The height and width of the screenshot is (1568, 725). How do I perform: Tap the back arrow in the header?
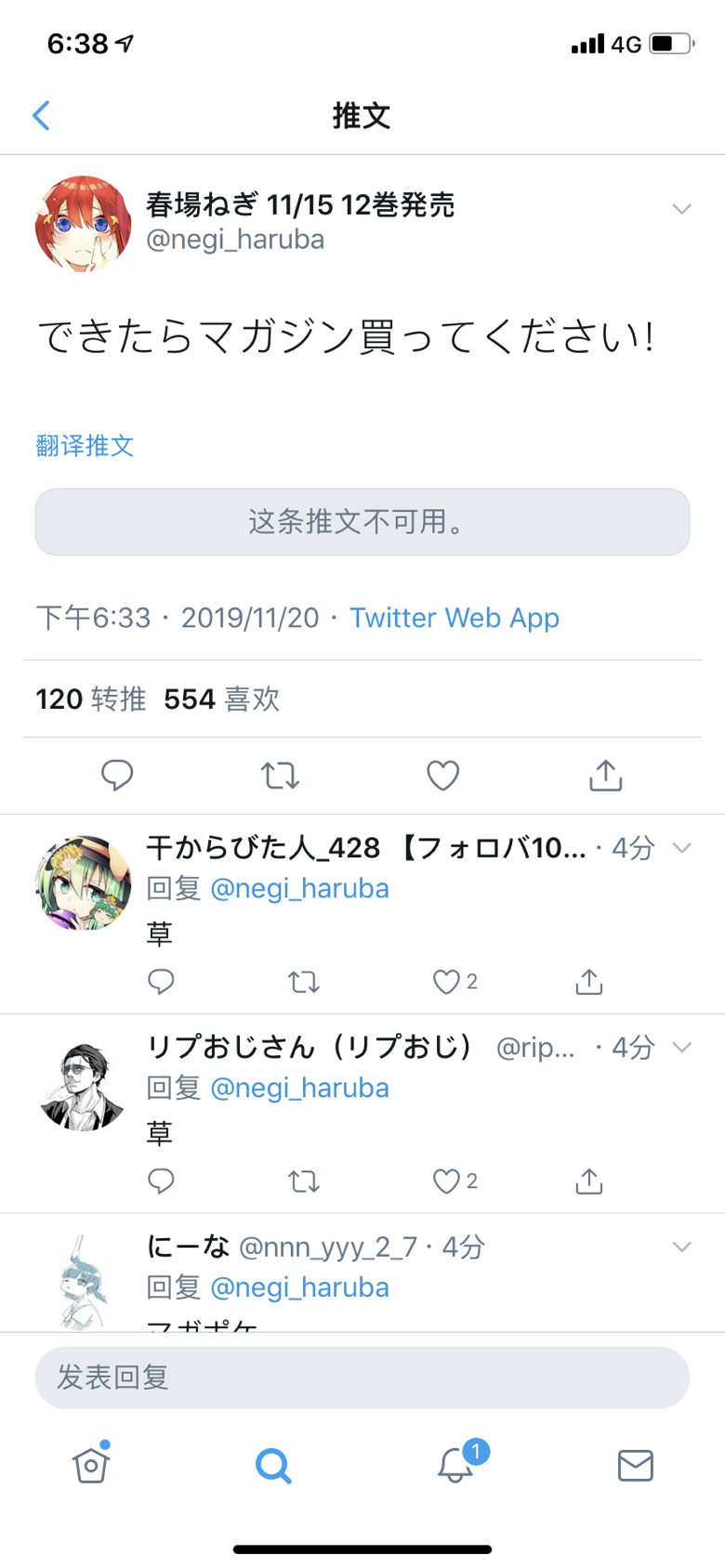42,116
